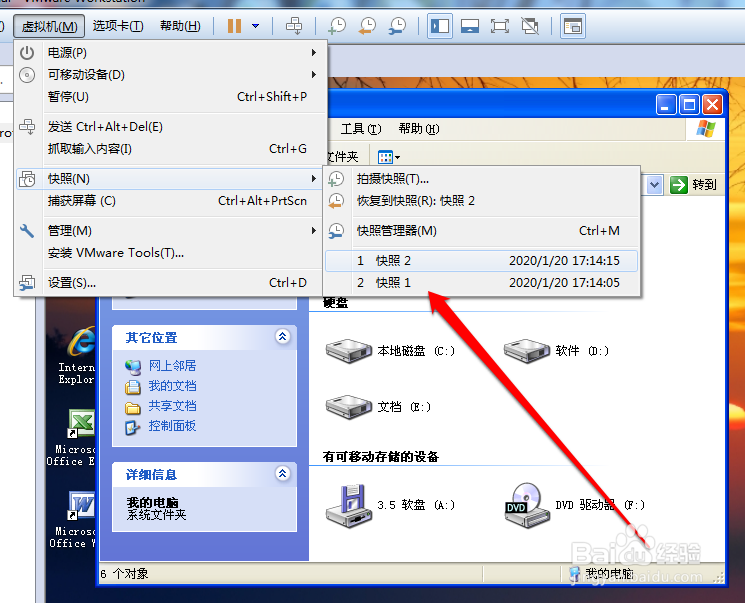Open 快照管理器(M) from the submenu

click(481, 231)
